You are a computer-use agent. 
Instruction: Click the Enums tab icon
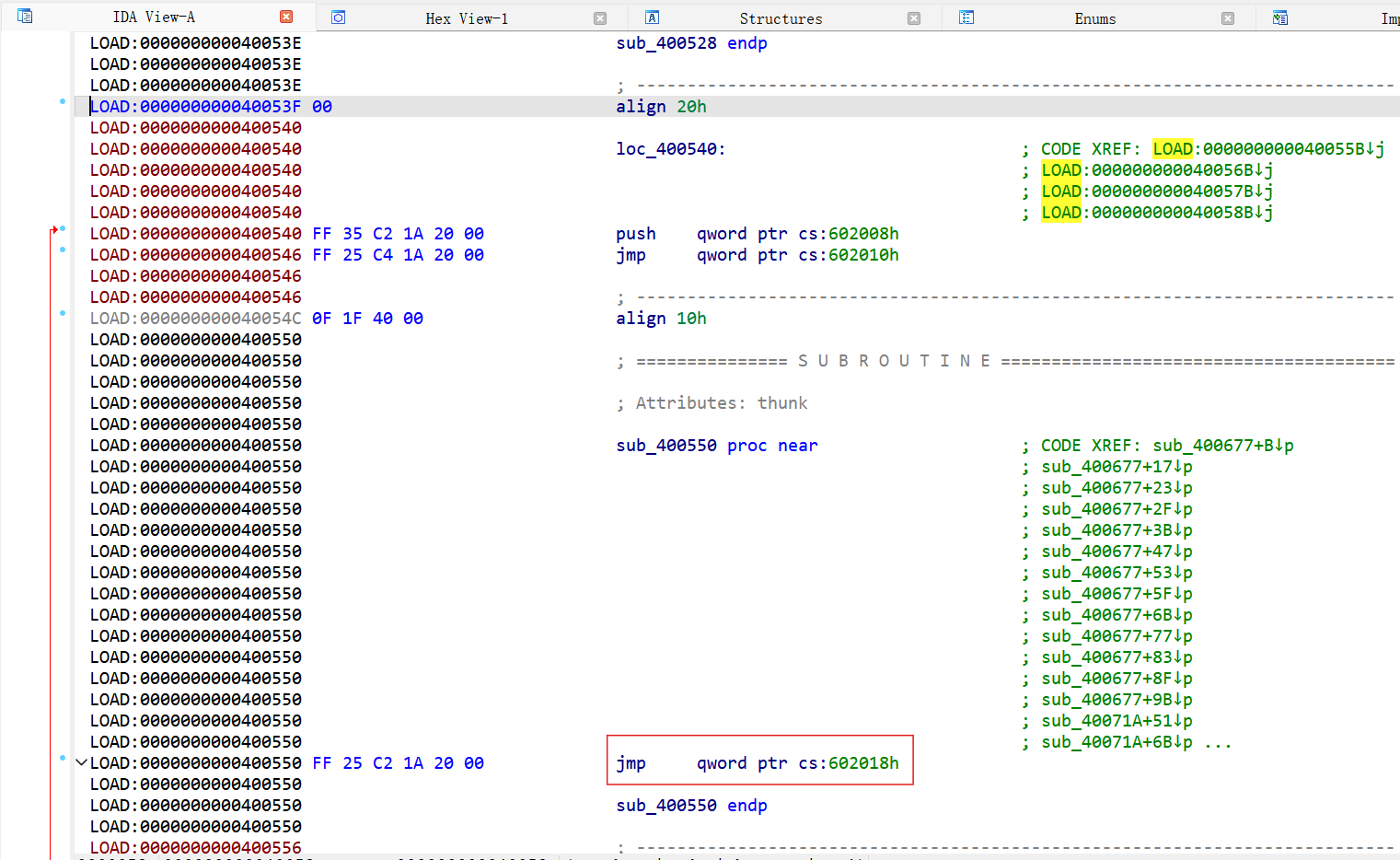[966, 17]
